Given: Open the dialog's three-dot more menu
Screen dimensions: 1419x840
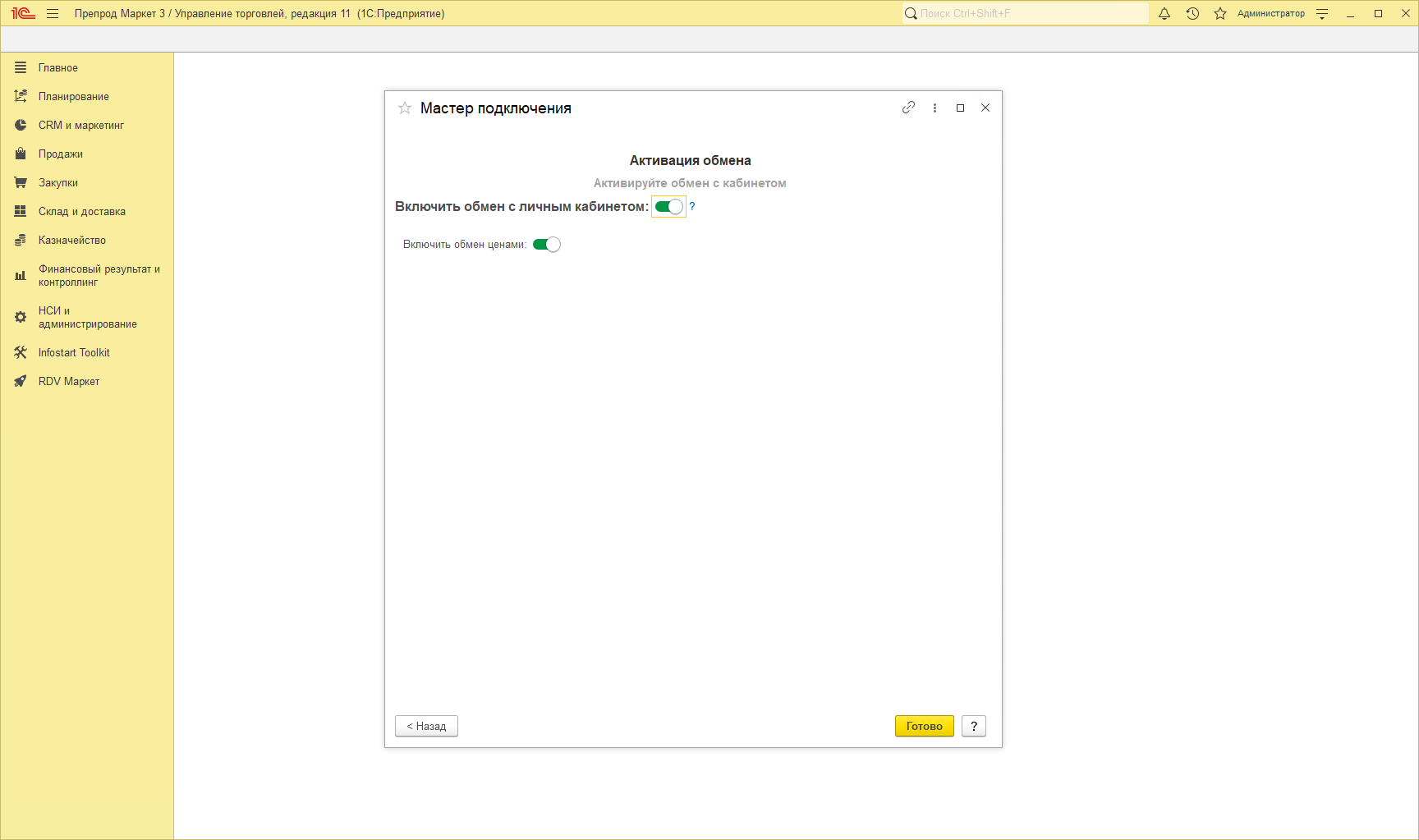Looking at the screenshot, I should coord(935,108).
